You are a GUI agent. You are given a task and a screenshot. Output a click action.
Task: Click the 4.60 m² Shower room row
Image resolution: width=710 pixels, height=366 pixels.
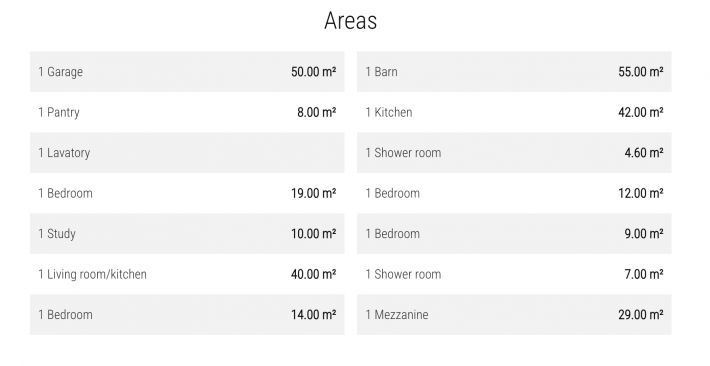(514, 153)
